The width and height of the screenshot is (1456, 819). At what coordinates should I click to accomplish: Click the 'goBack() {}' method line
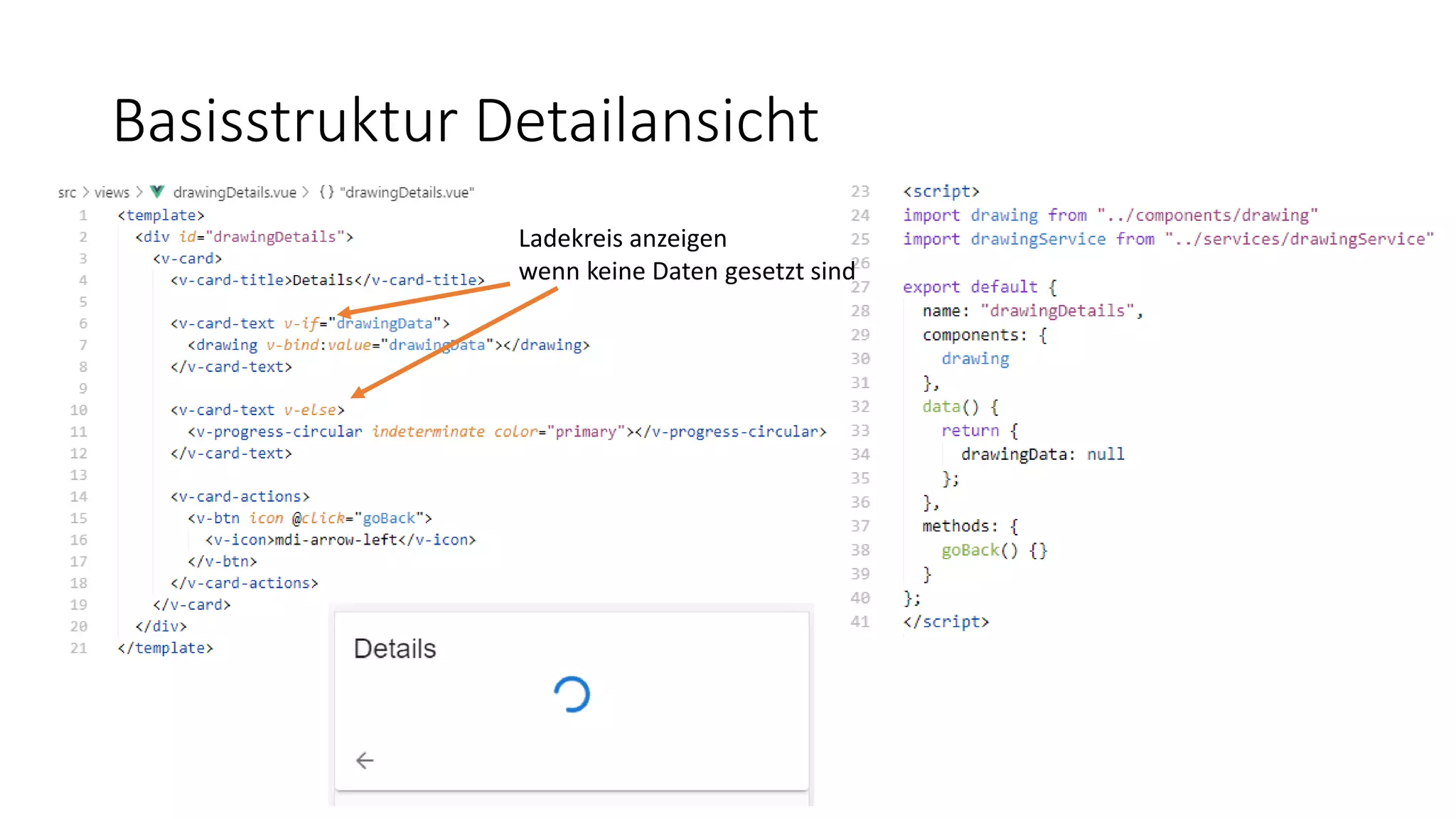[x=995, y=550]
